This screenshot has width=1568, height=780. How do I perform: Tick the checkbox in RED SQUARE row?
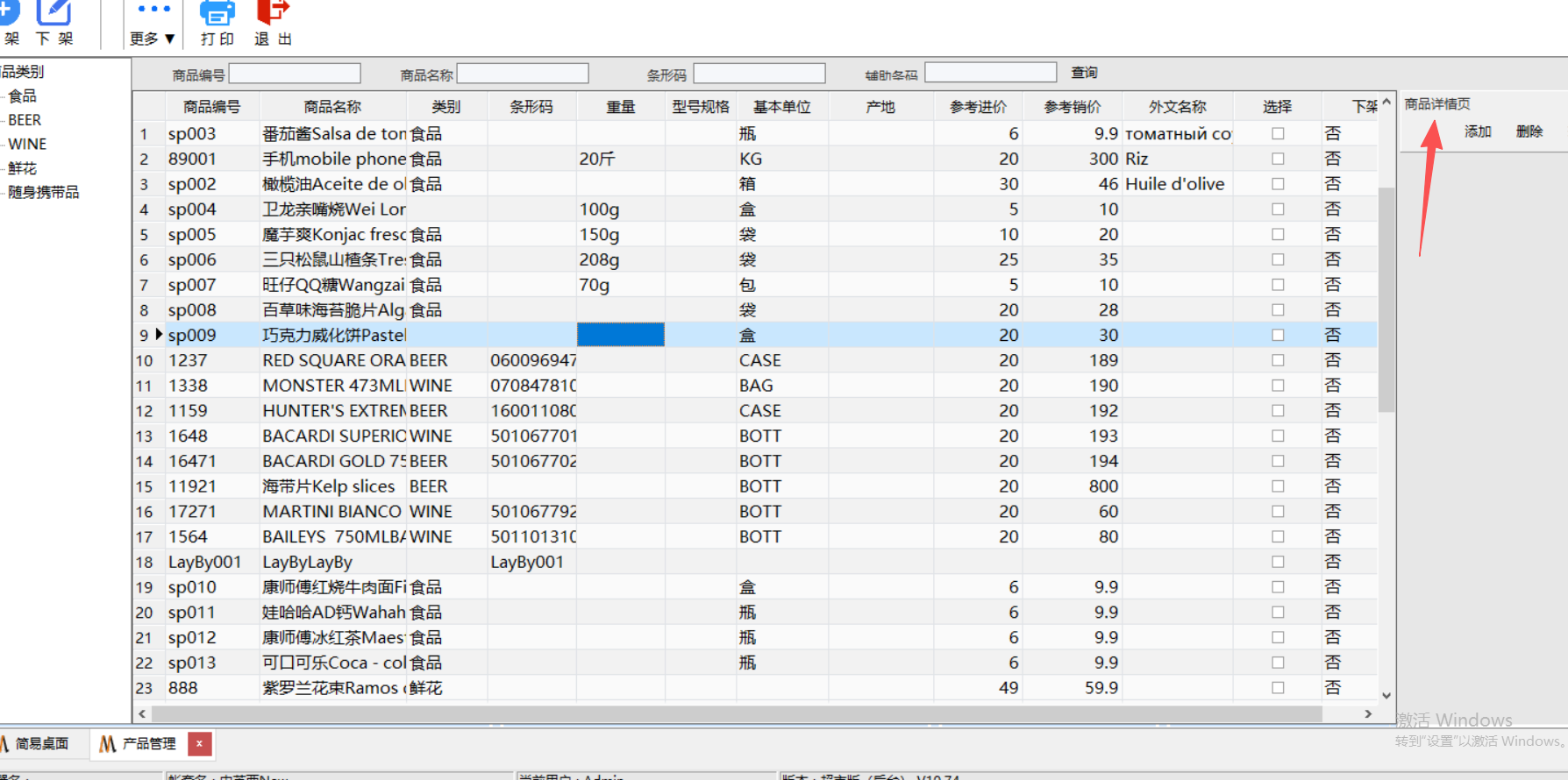pyautogui.click(x=1278, y=360)
